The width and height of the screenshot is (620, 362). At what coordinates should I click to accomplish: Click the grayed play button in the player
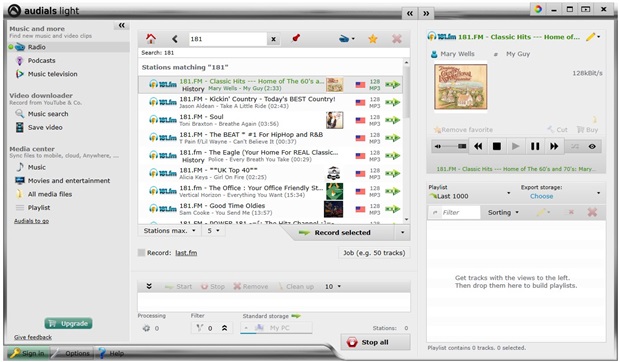point(516,146)
